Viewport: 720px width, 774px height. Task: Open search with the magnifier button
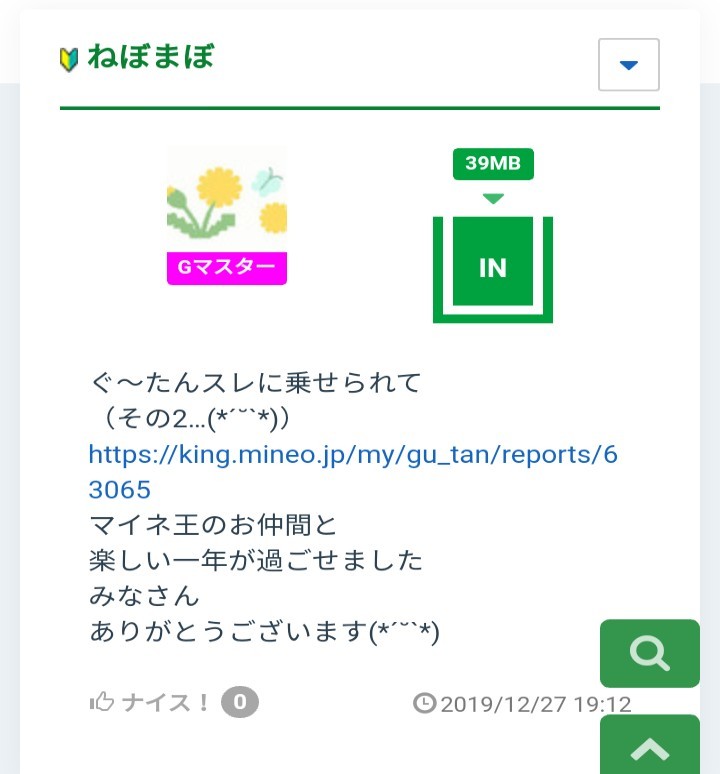(x=650, y=653)
